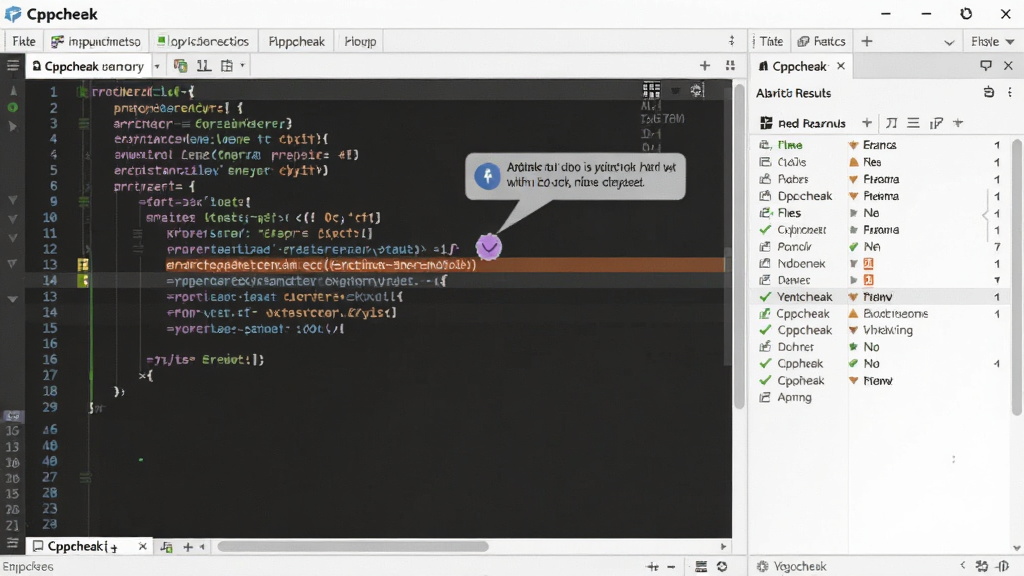
Task: Click the editor horizontal scrollbar
Action: [x=353, y=546]
